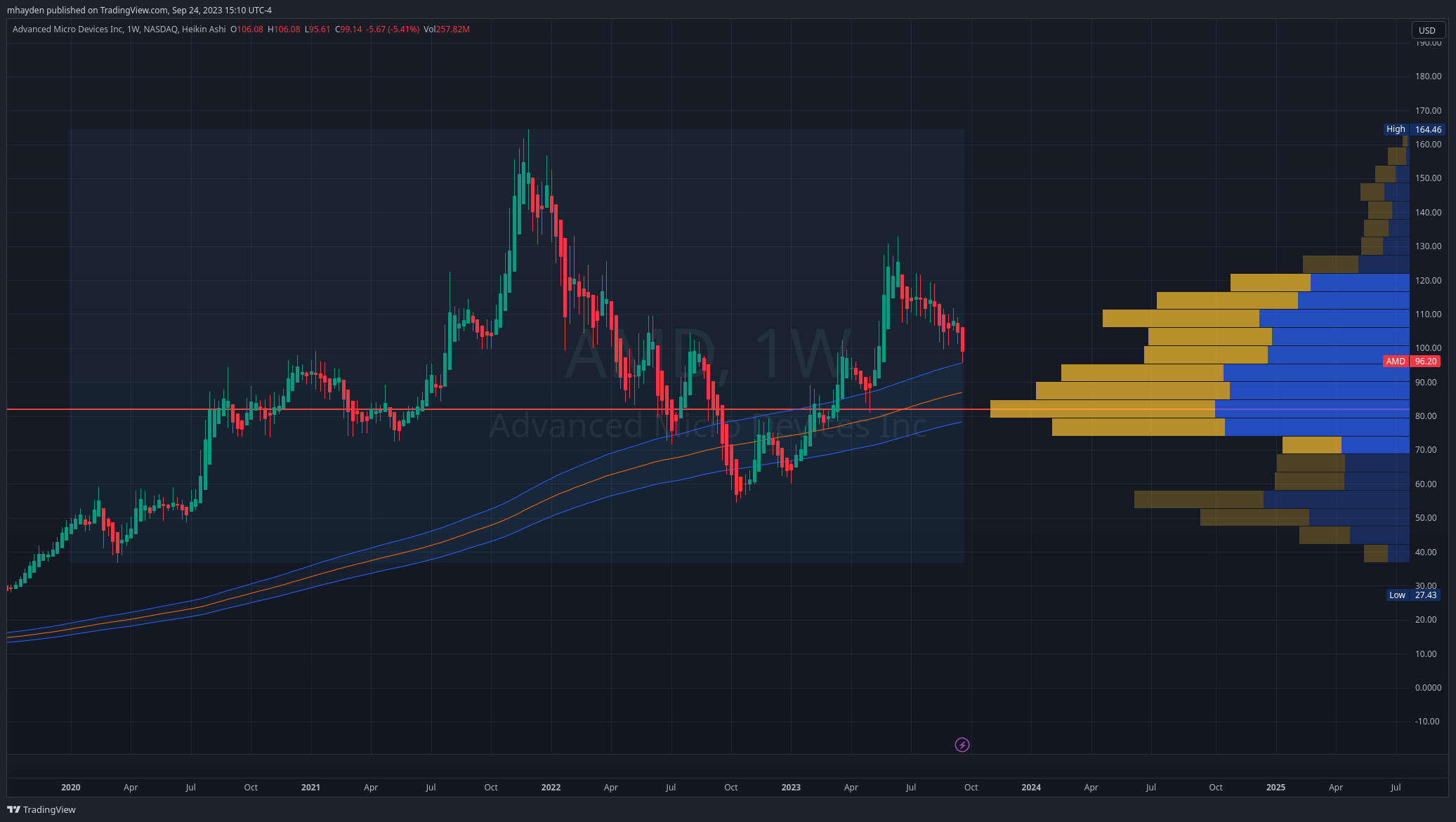This screenshot has width=1456, height=822.
Task: Click the volume profile bar at 110 level
Action: tap(1256, 319)
